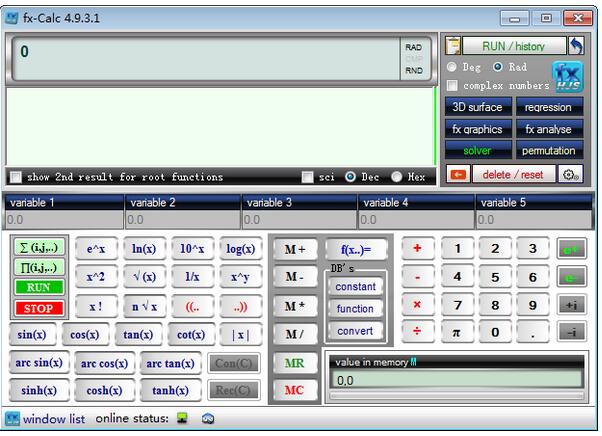602x436 pixels.
Task: Click the globe icon in status bar
Action: (208, 418)
